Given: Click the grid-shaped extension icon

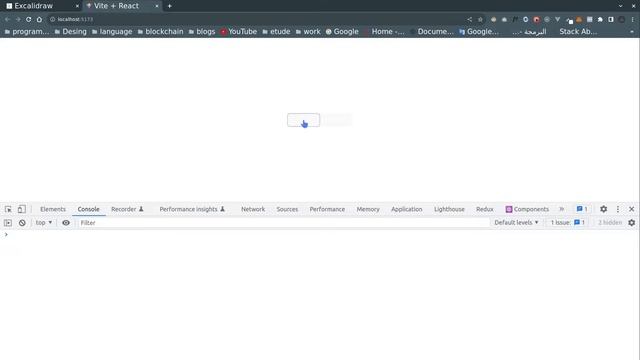Looking at the screenshot, I should click(589, 19).
